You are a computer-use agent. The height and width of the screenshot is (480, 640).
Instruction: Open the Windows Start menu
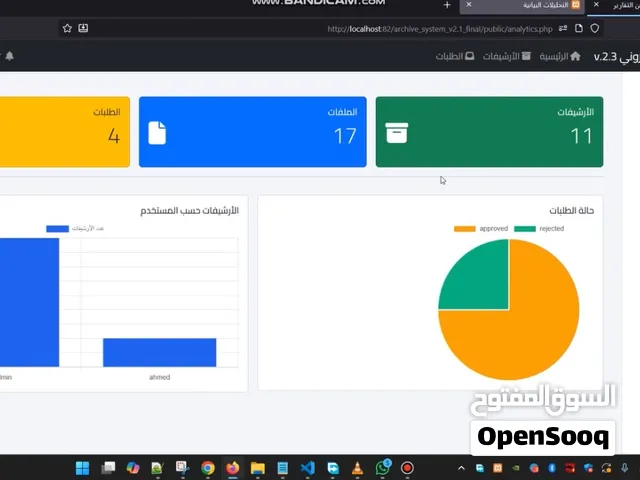tap(82, 468)
